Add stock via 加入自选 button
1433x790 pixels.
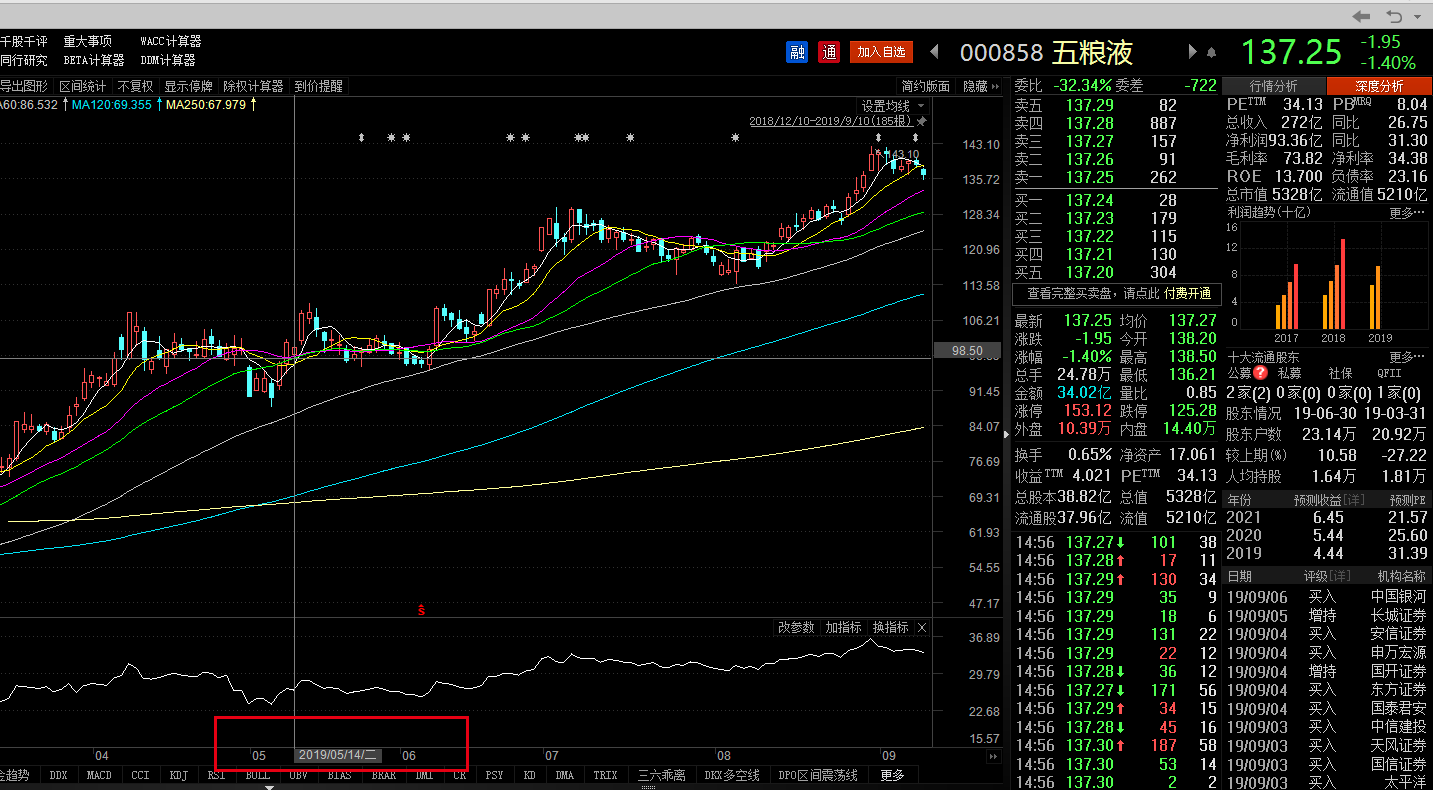pyautogui.click(x=881, y=52)
